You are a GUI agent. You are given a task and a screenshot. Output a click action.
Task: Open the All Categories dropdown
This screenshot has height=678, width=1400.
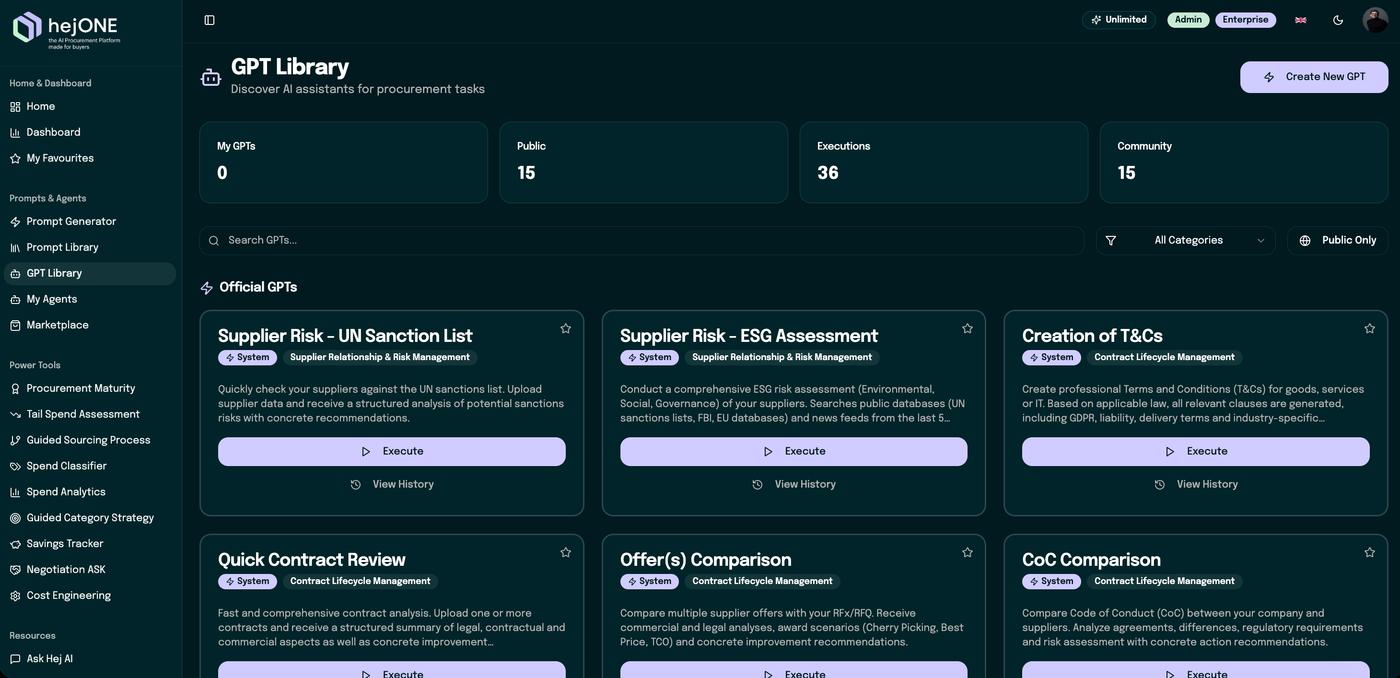[x=1186, y=240]
